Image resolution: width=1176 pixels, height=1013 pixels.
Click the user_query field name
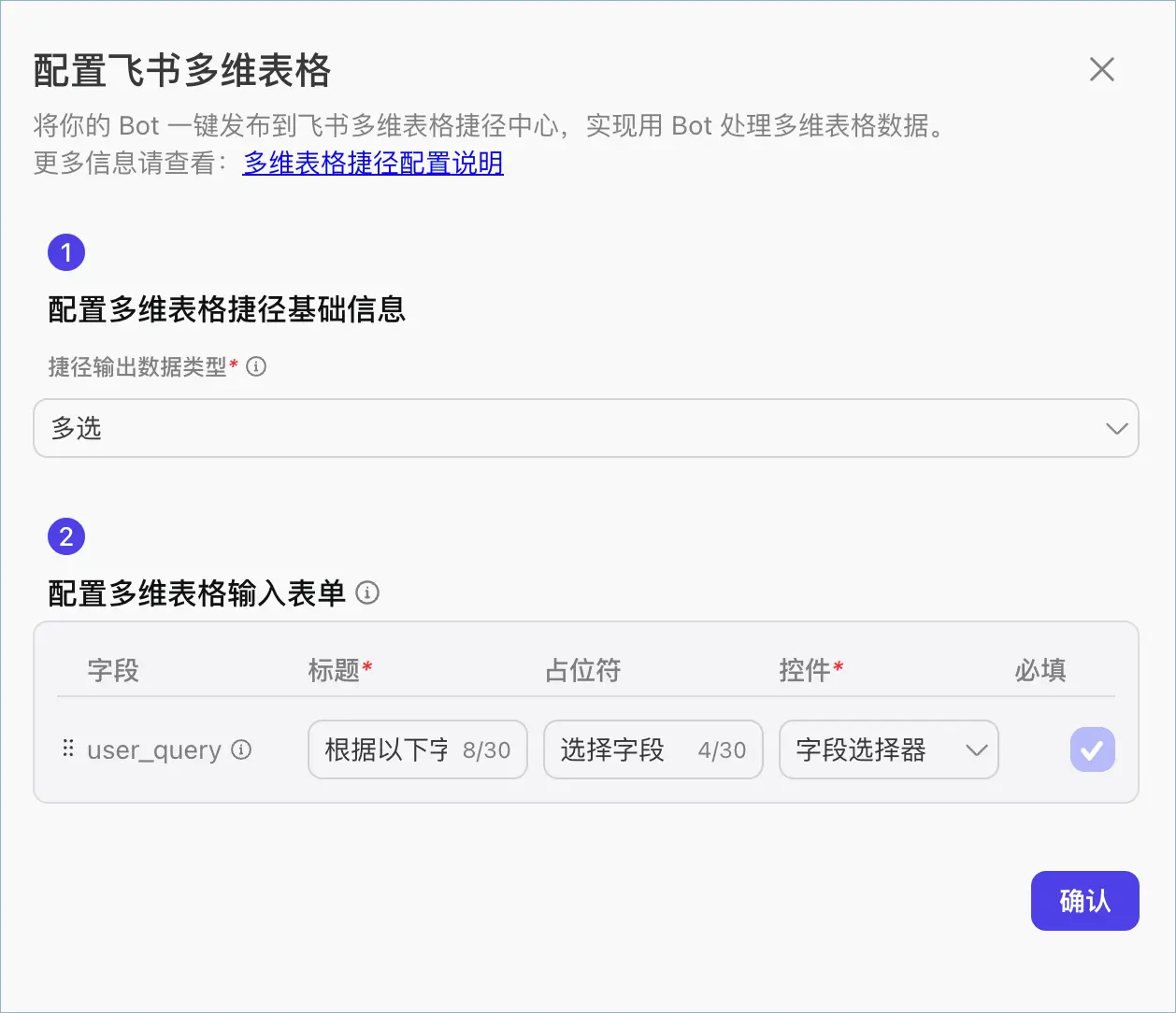(154, 750)
